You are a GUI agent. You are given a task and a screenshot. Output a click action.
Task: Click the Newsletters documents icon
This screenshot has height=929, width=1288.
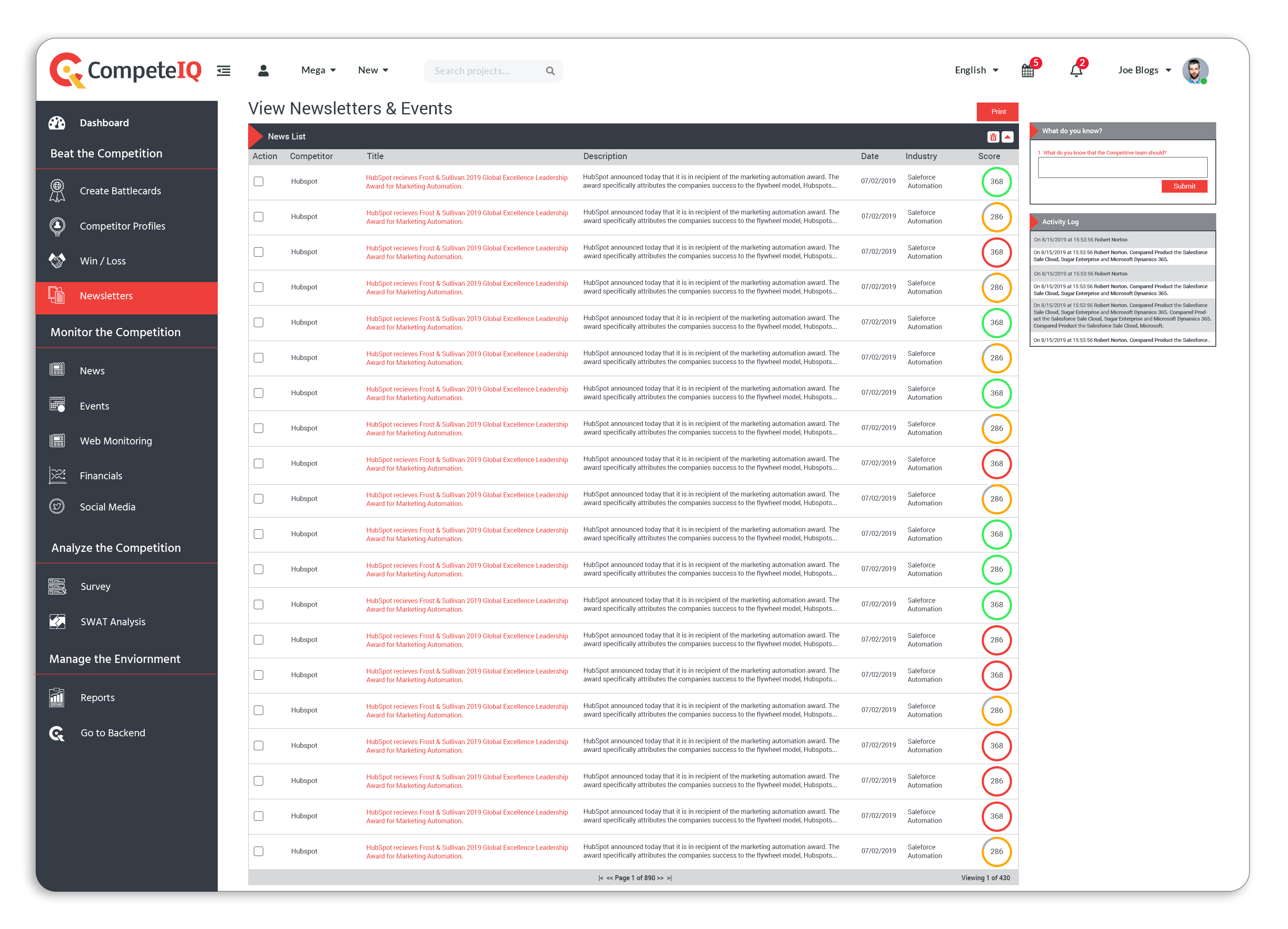57,295
